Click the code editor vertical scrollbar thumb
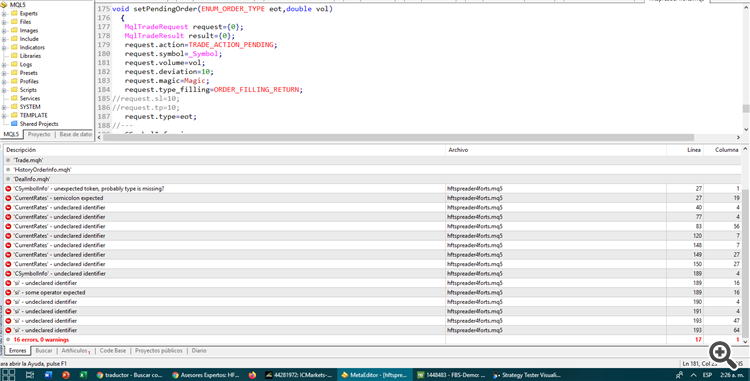The image size is (750, 381). pyautogui.click(x=746, y=109)
